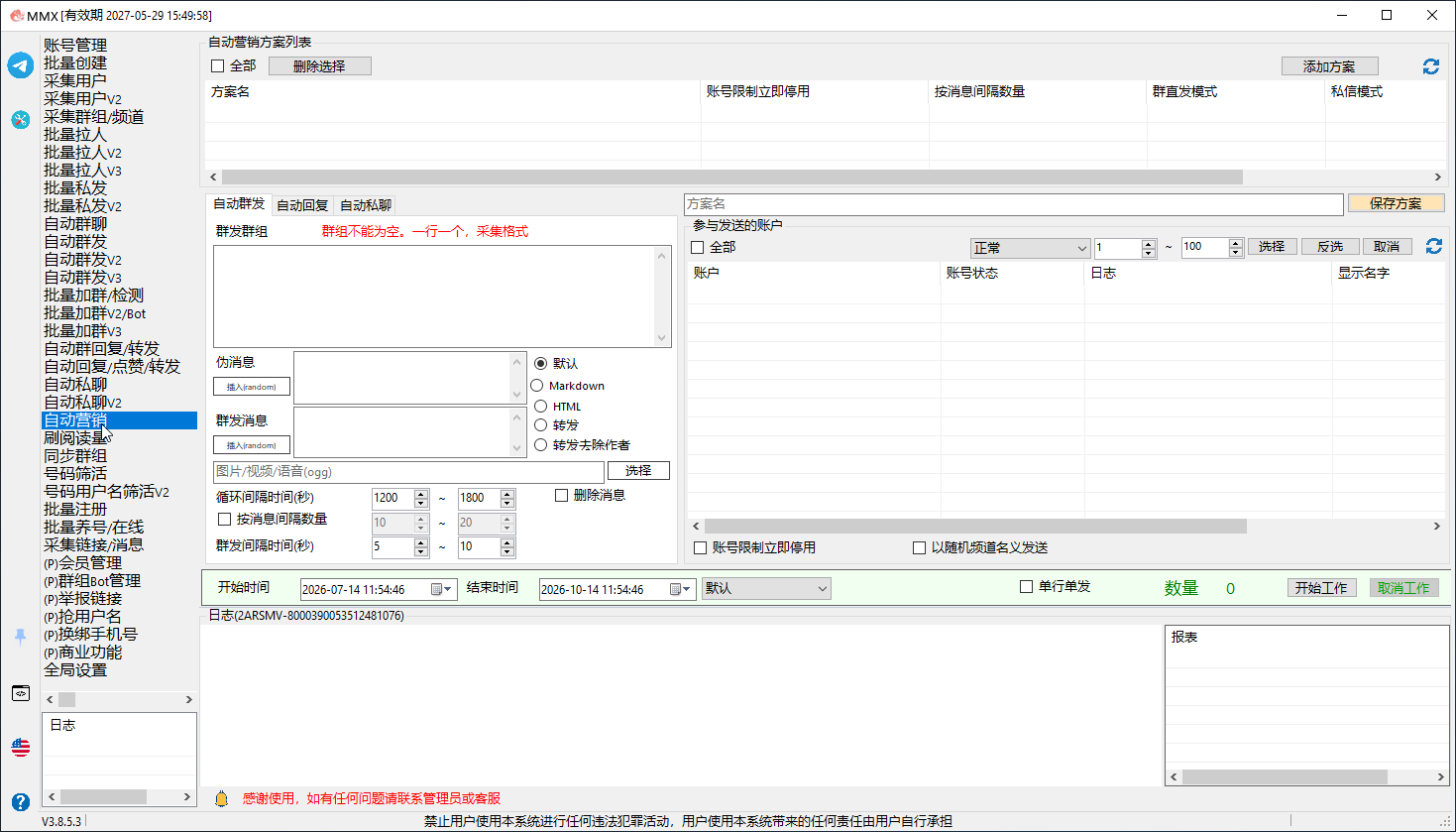Enable 按消息间隔数量 checkbox
This screenshot has height=832, width=1456.
(224, 519)
